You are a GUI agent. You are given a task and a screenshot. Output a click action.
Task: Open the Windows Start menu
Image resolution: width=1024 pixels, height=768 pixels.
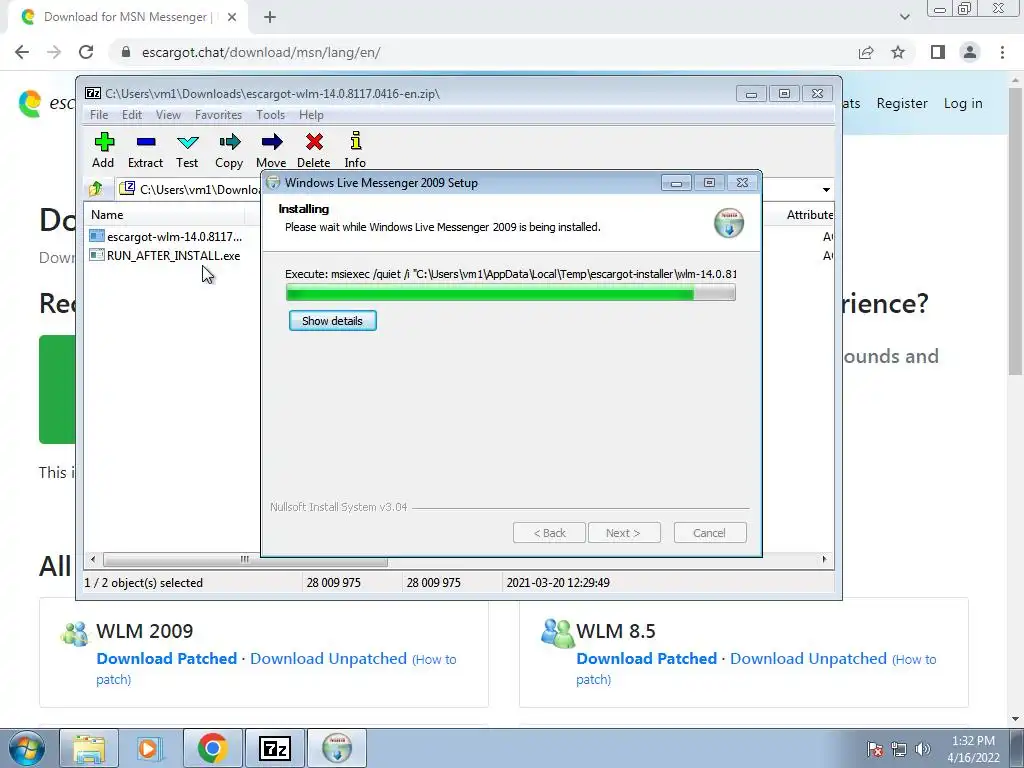pos(26,748)
